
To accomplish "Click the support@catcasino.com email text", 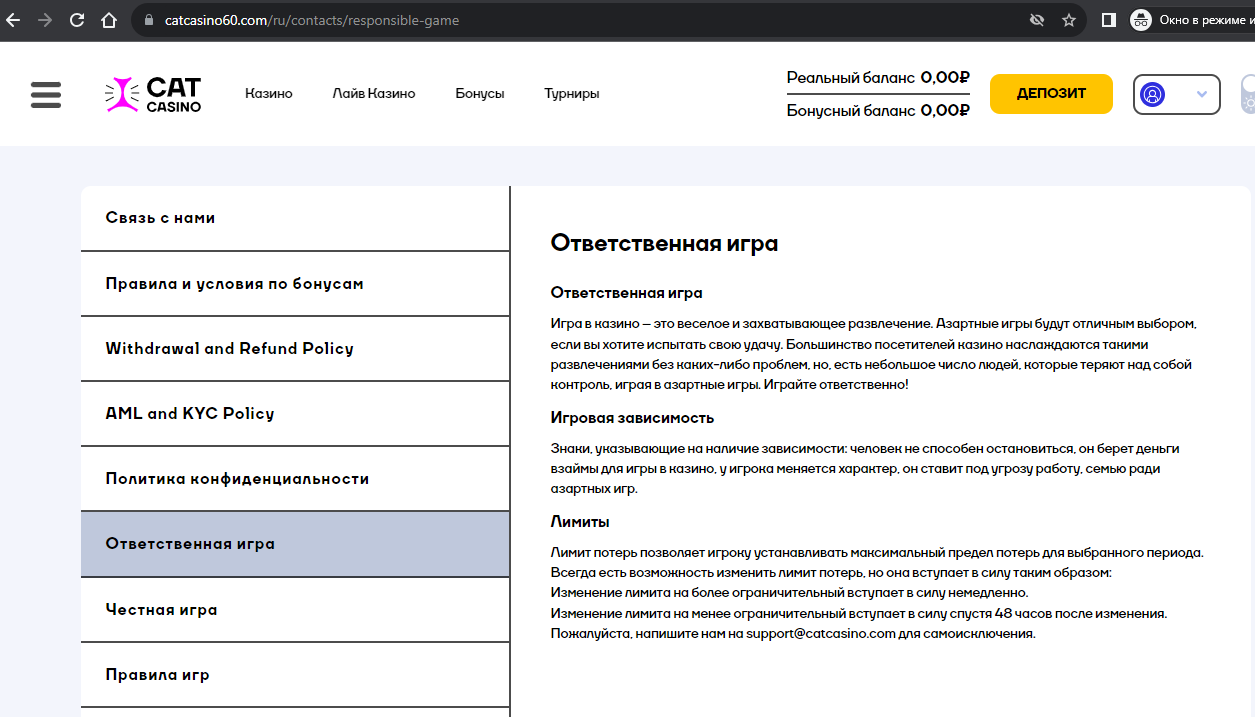I will 820,634.
